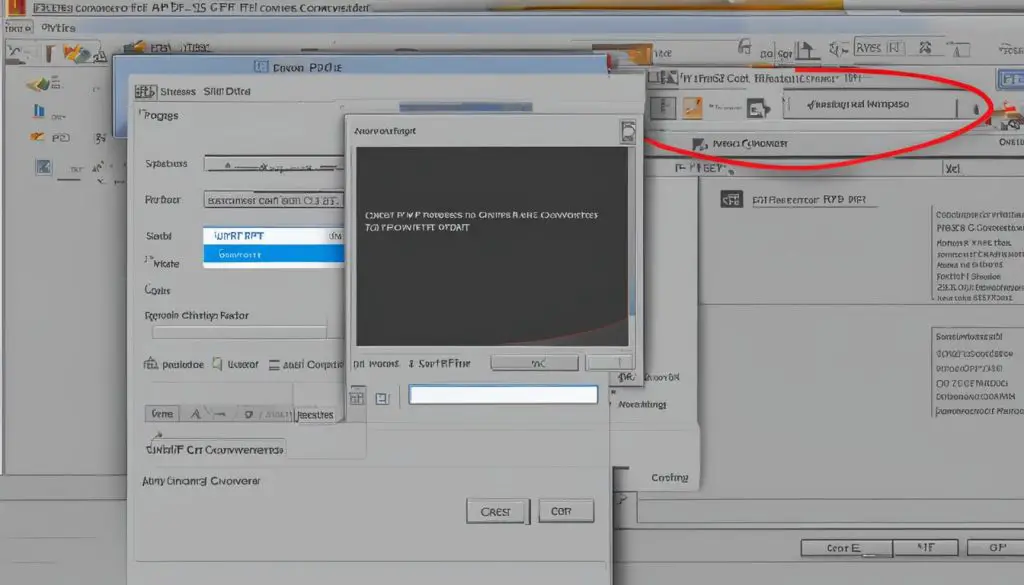Click the blue framed picture icon in left panel
Screen dimensions: 1024x585
(43, 167)
